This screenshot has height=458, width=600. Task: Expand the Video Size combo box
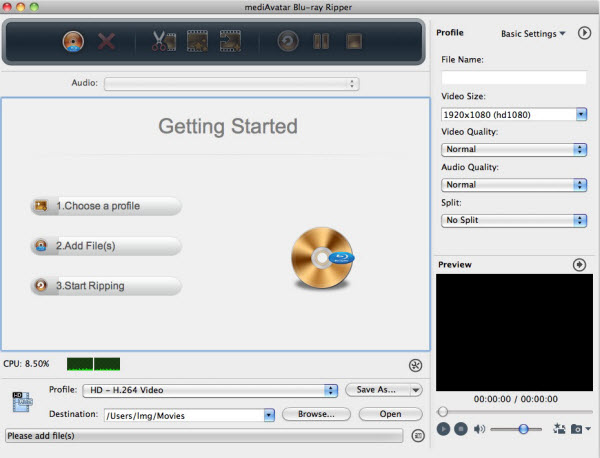click(x=581, y=114)
